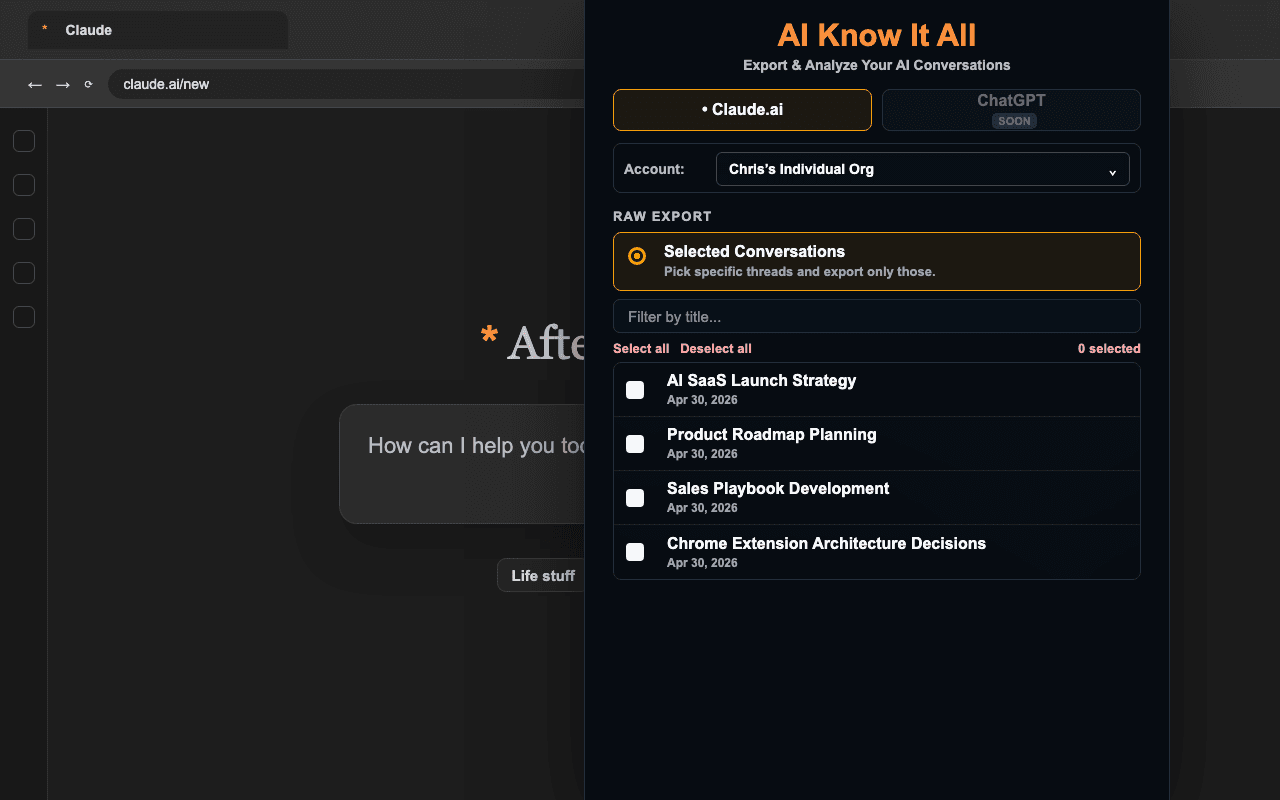
Task: Click the How can I help prompt box
Action: pyautogui.click(x=462, y=464)
